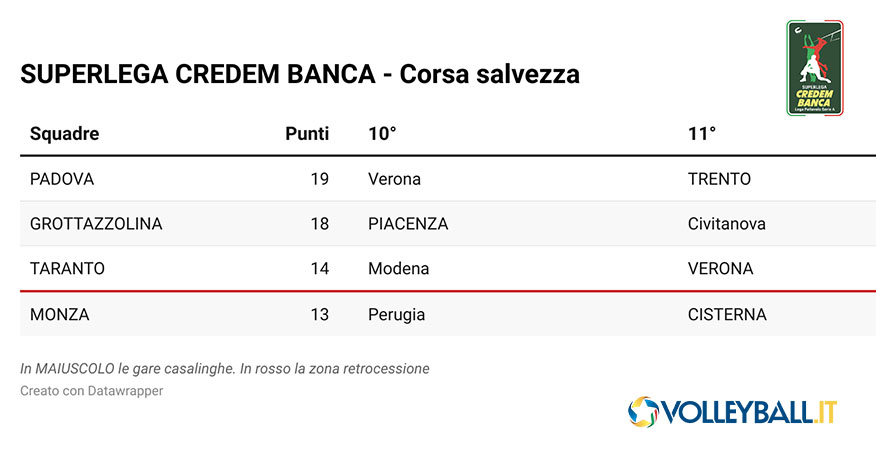Click Padova's 19 points value
Image resolution: width=876 pixels, height=458 pixels.
(x=320, y=179)
